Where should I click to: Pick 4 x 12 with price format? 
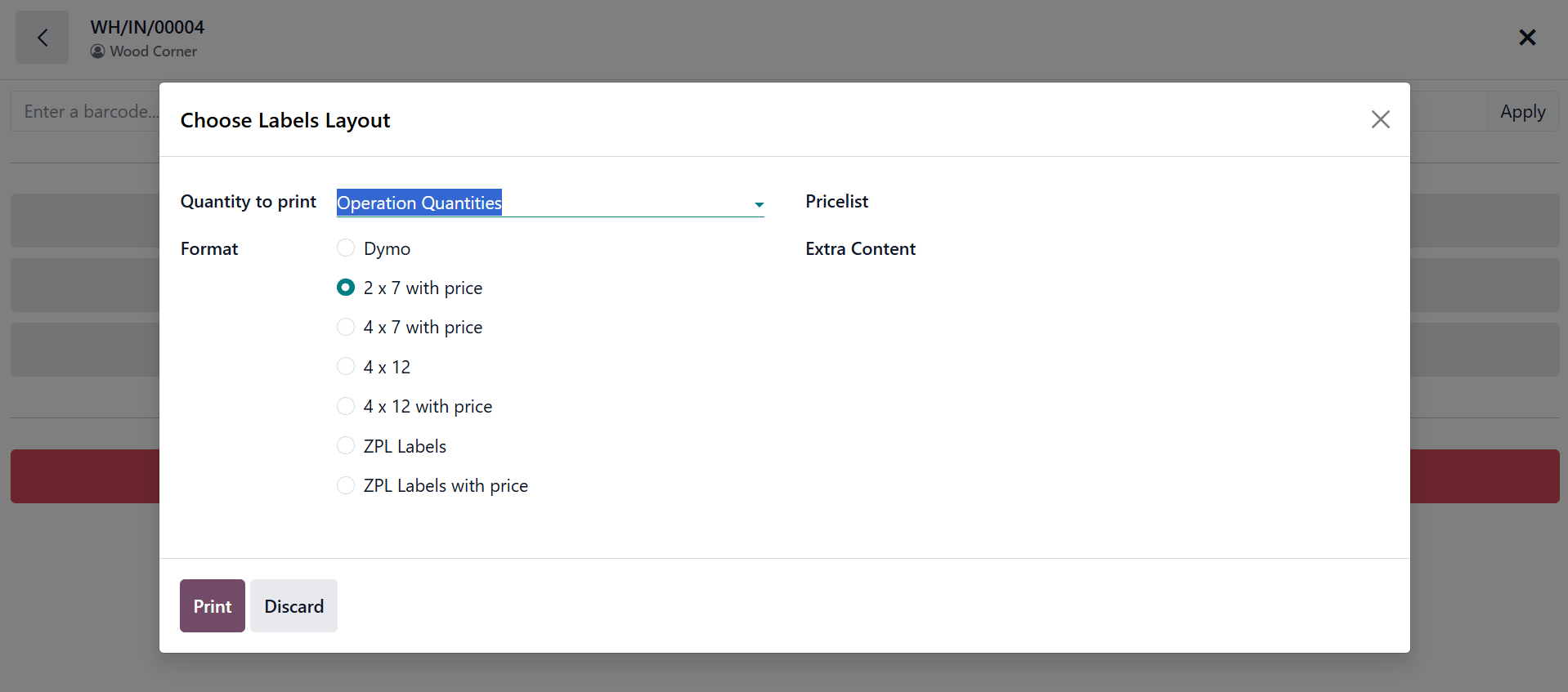(346, 407)
